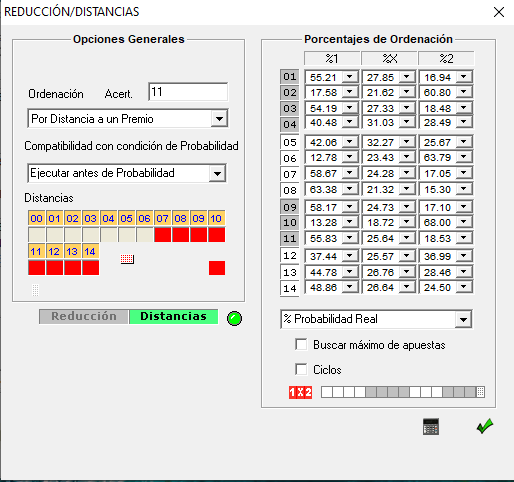Click row 07 %1 value 58.67
The image size is (514, 482).
tap(324, 173)
